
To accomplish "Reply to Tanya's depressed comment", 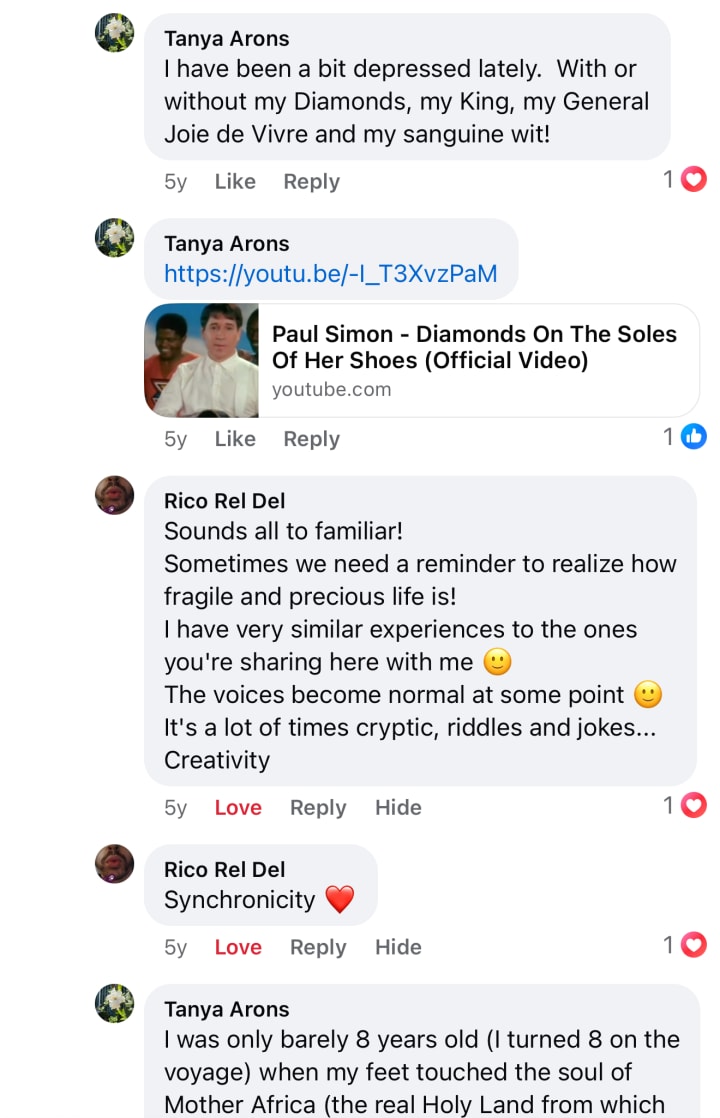I will coord(311,181).
